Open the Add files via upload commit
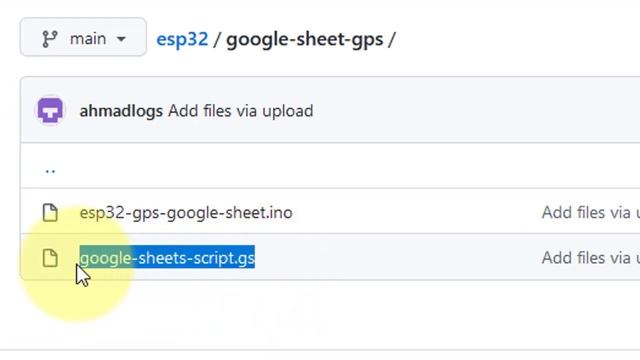The width and height of the screenshot is (640, 360). 241,111
